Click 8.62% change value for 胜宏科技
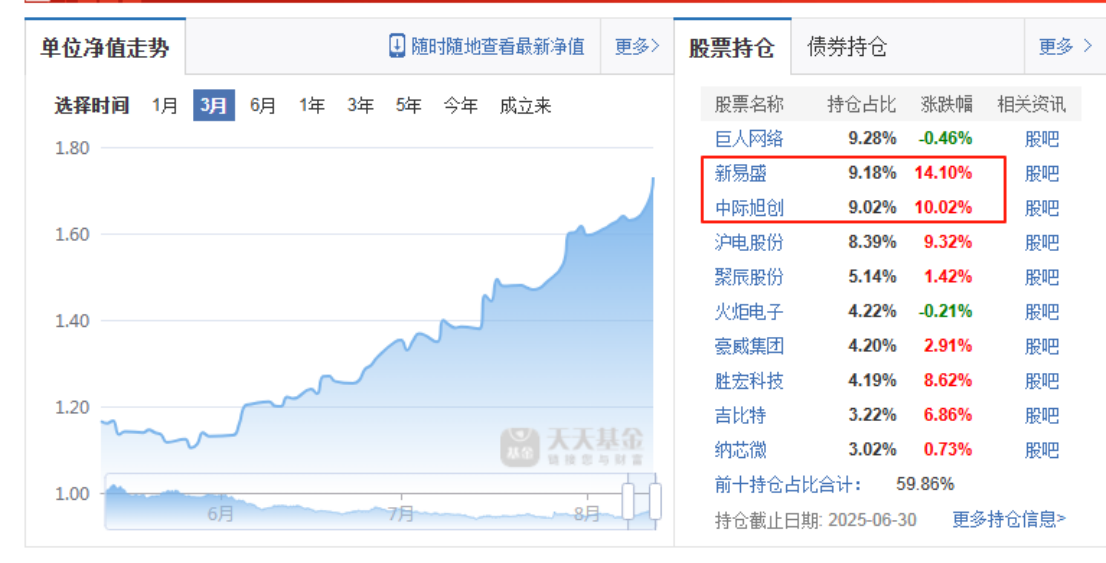This screenshot has width=1106, height=563. click(948, 381)
